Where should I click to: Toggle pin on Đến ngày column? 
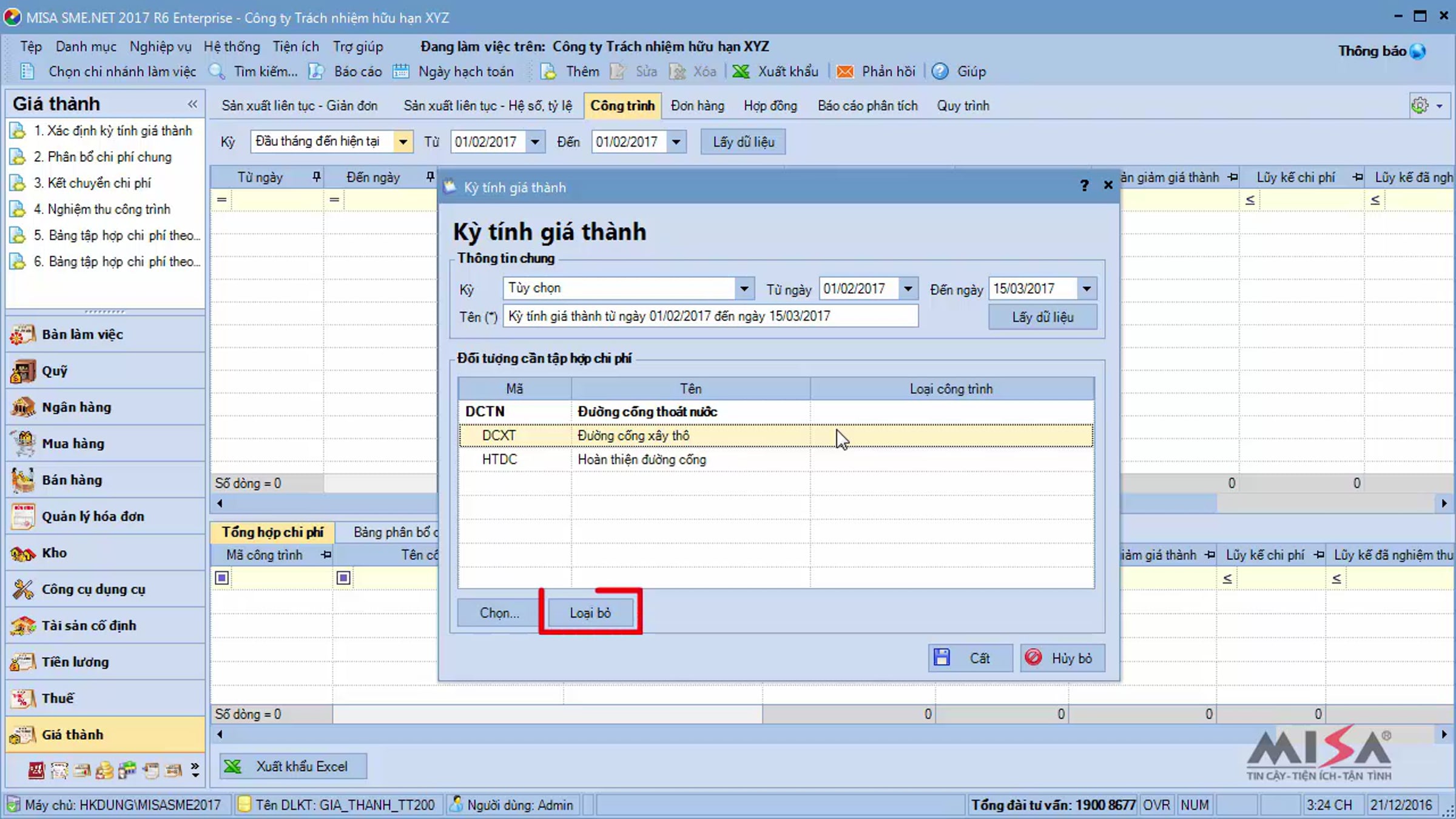430,177
